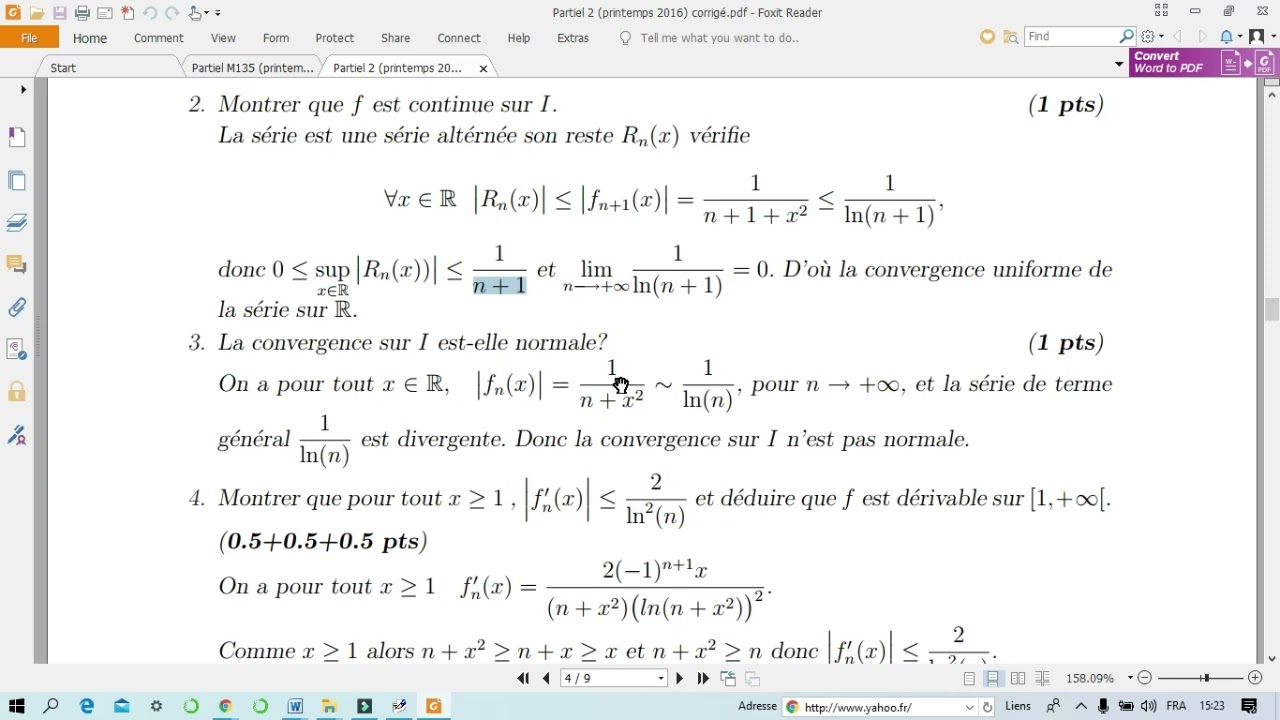
Task: Expand the left navigation panel arrow
Action: pos(23,90)
